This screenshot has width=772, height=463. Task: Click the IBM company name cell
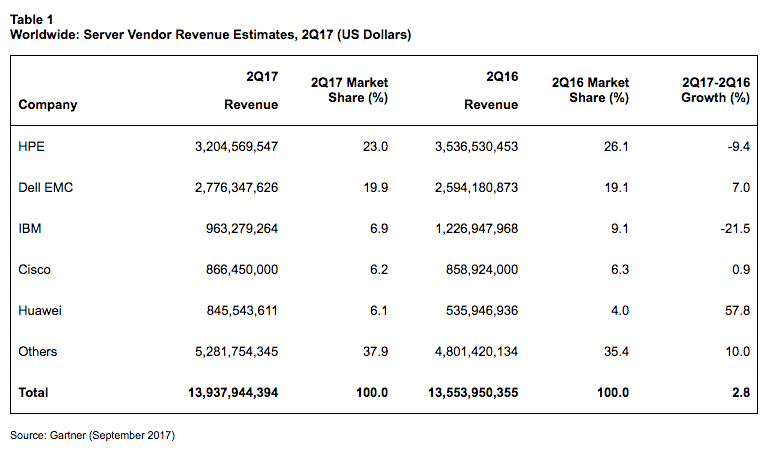point(29,228)
